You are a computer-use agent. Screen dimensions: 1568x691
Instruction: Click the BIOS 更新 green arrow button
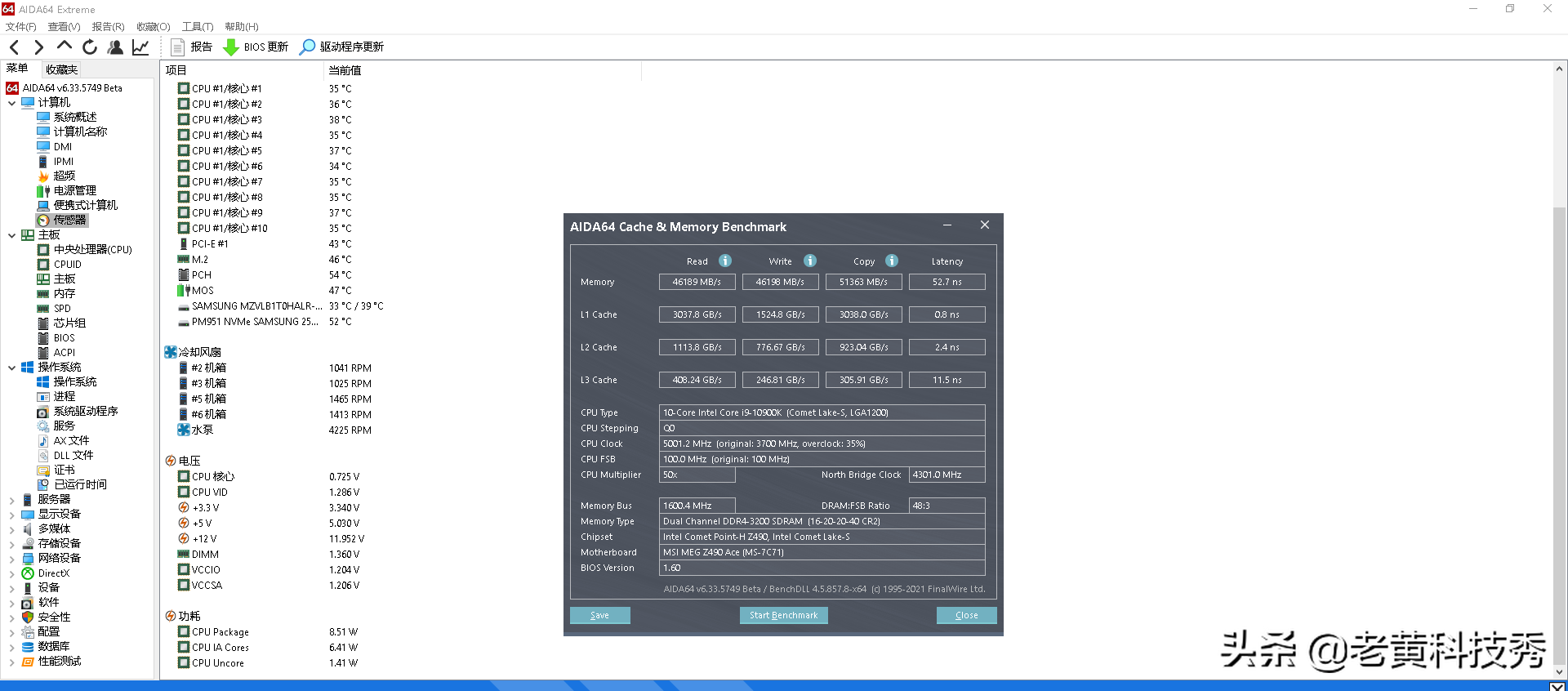pos(256,47)
